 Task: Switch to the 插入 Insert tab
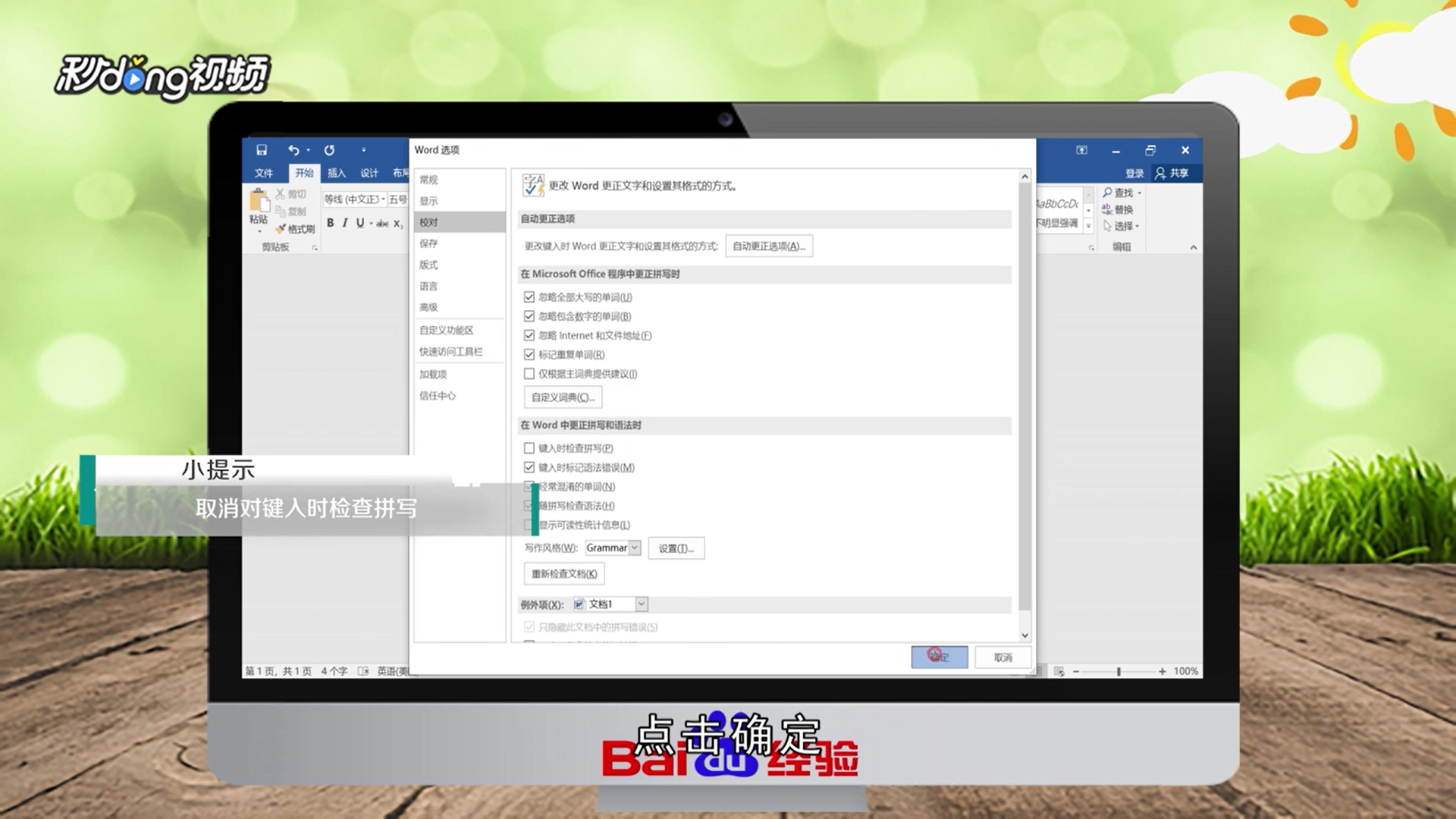(x=337, y=173)
